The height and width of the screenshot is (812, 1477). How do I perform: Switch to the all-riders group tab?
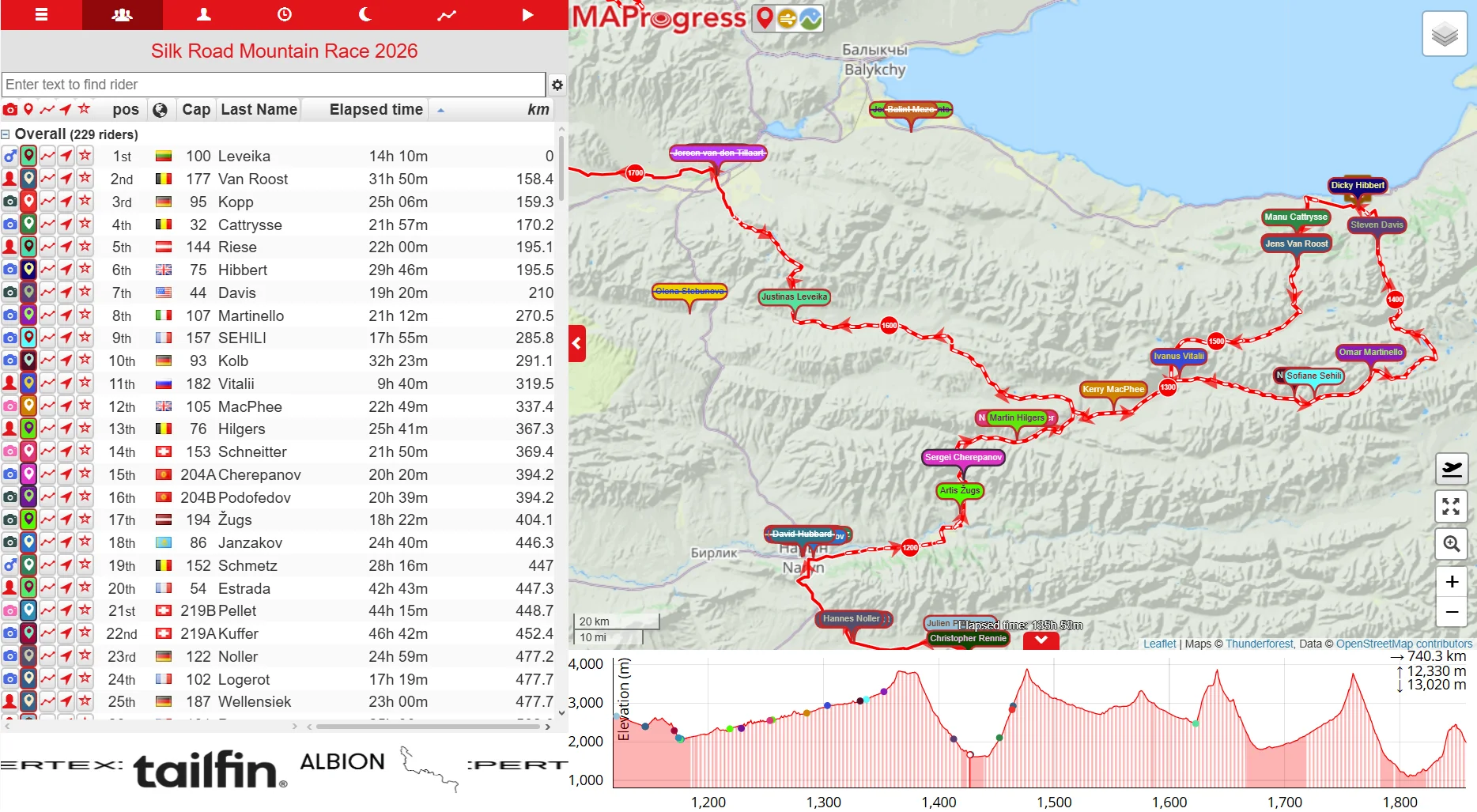click(122, 15)
